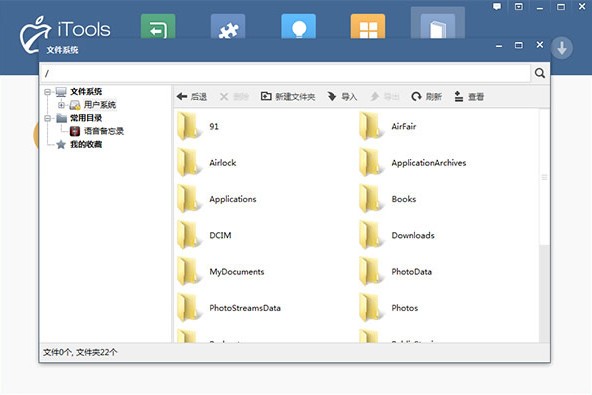Expand the 用户系统 tree node
Image resolution: width=592 pixels, height=395 pixels.
(61, 105)
